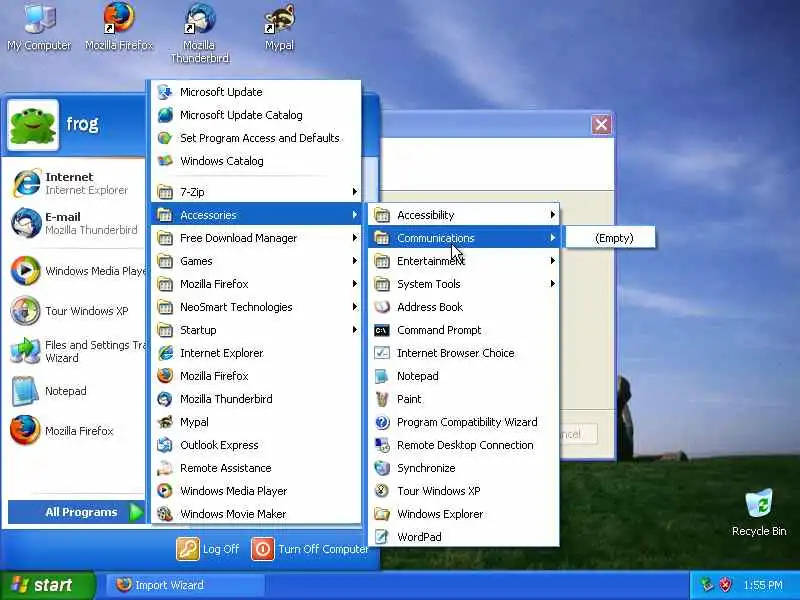The image size is (800, 600).
Task: Expand the Games folder
Action: click(x=256, y=261)
